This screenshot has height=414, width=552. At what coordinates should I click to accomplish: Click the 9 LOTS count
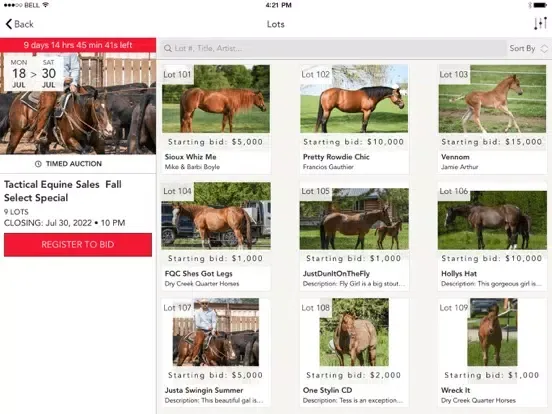[x=16, y=212]
